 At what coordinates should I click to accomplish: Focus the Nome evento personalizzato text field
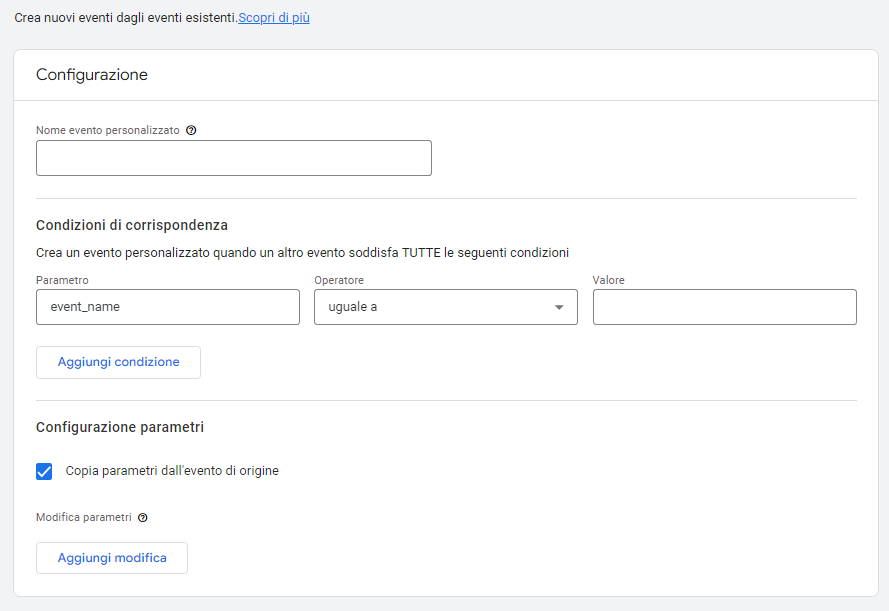234,158
